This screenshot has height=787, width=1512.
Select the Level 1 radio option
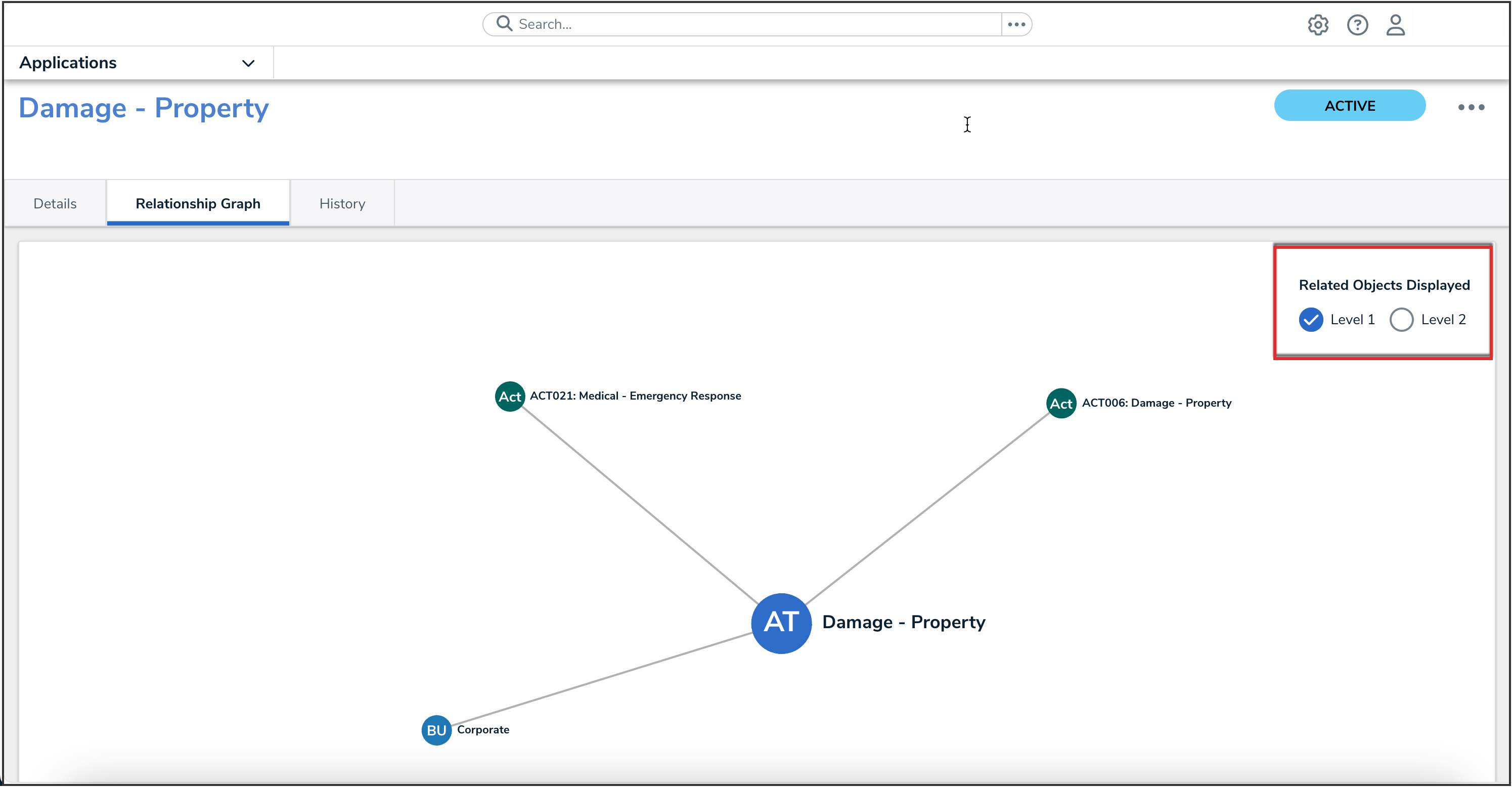(1311, 320)
